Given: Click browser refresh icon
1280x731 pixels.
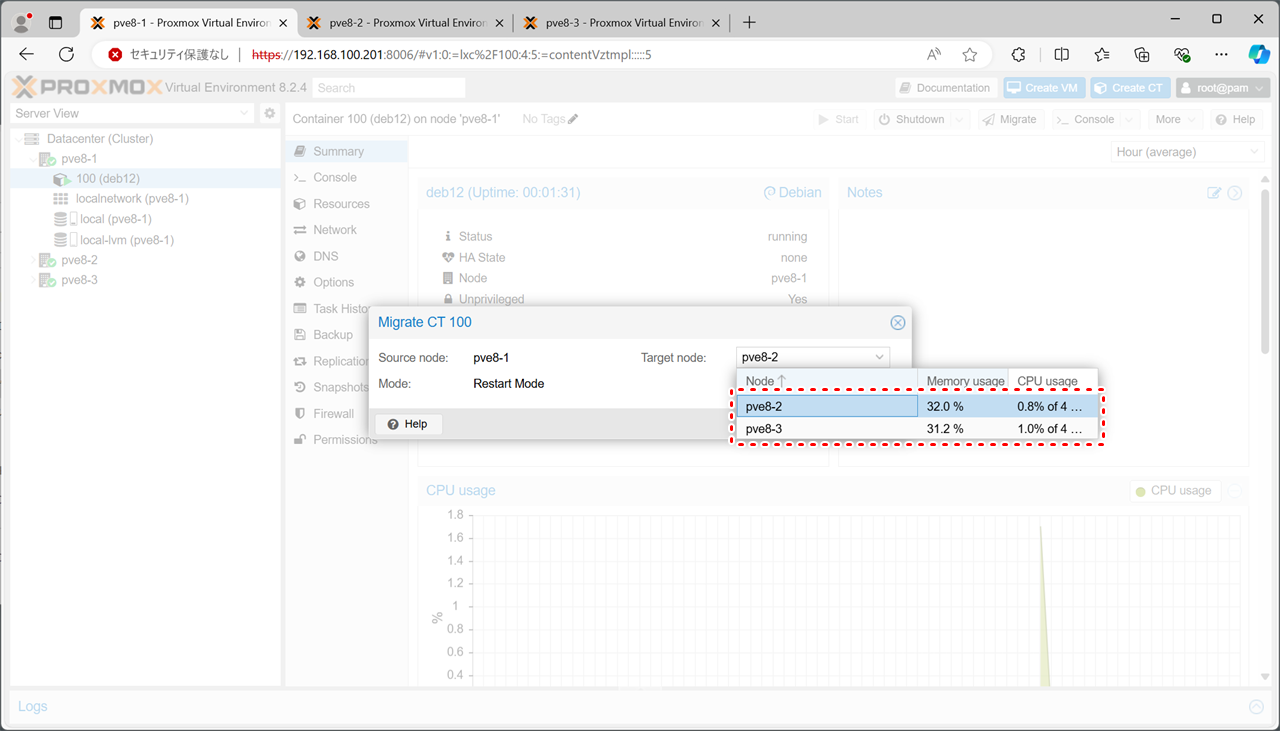Looking at the screenshot, I should point(67,55).
